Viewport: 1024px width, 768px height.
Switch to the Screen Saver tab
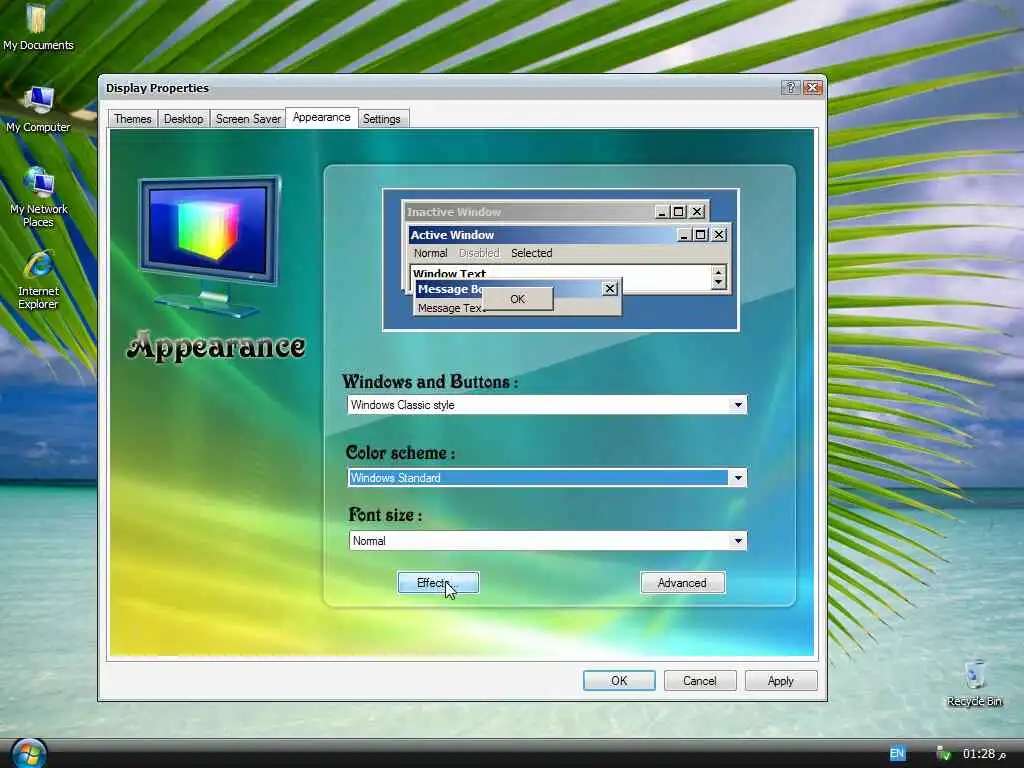click(248, 119)
